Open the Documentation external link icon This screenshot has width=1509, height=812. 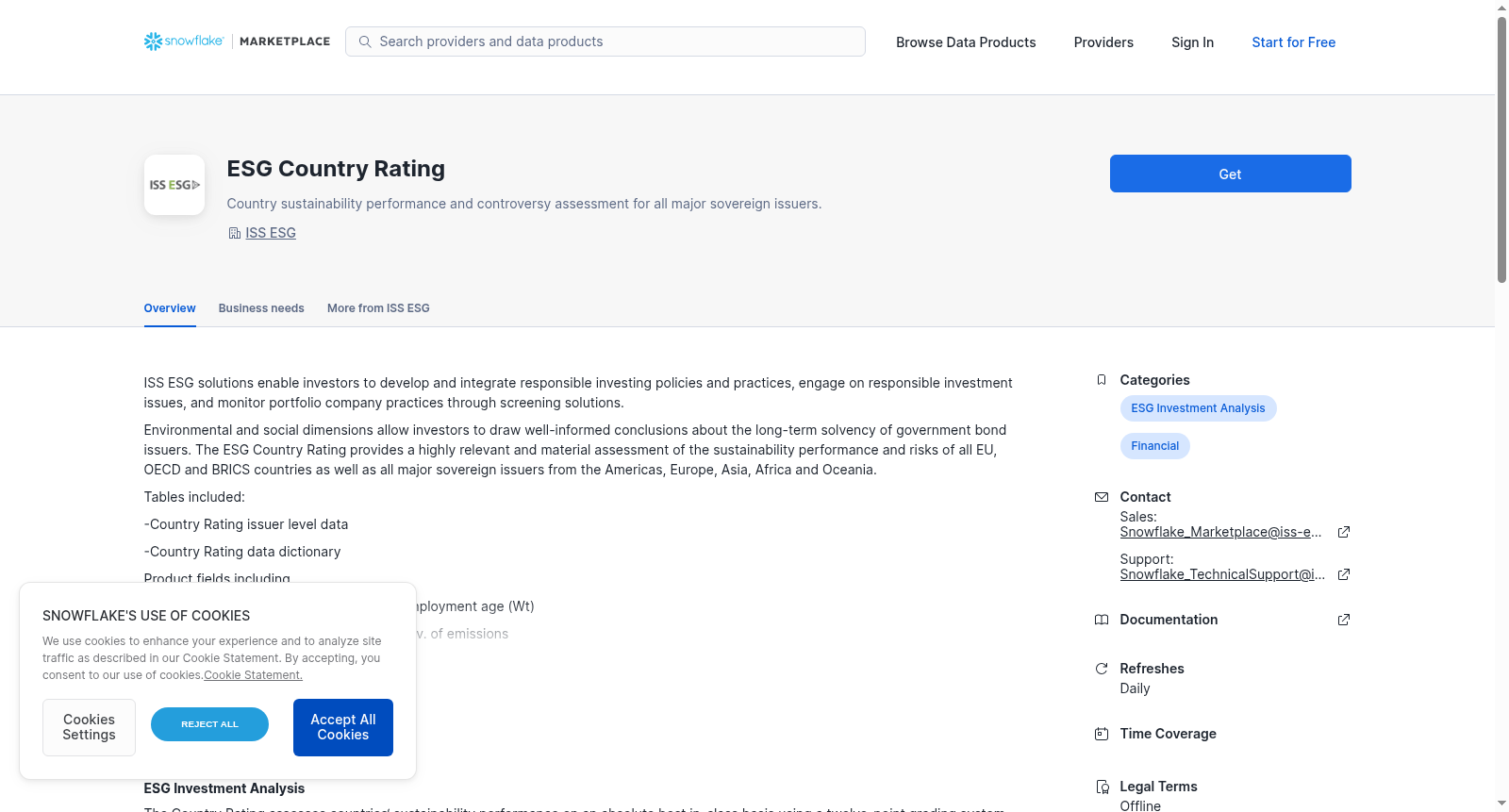click(x=1344, y=620)
